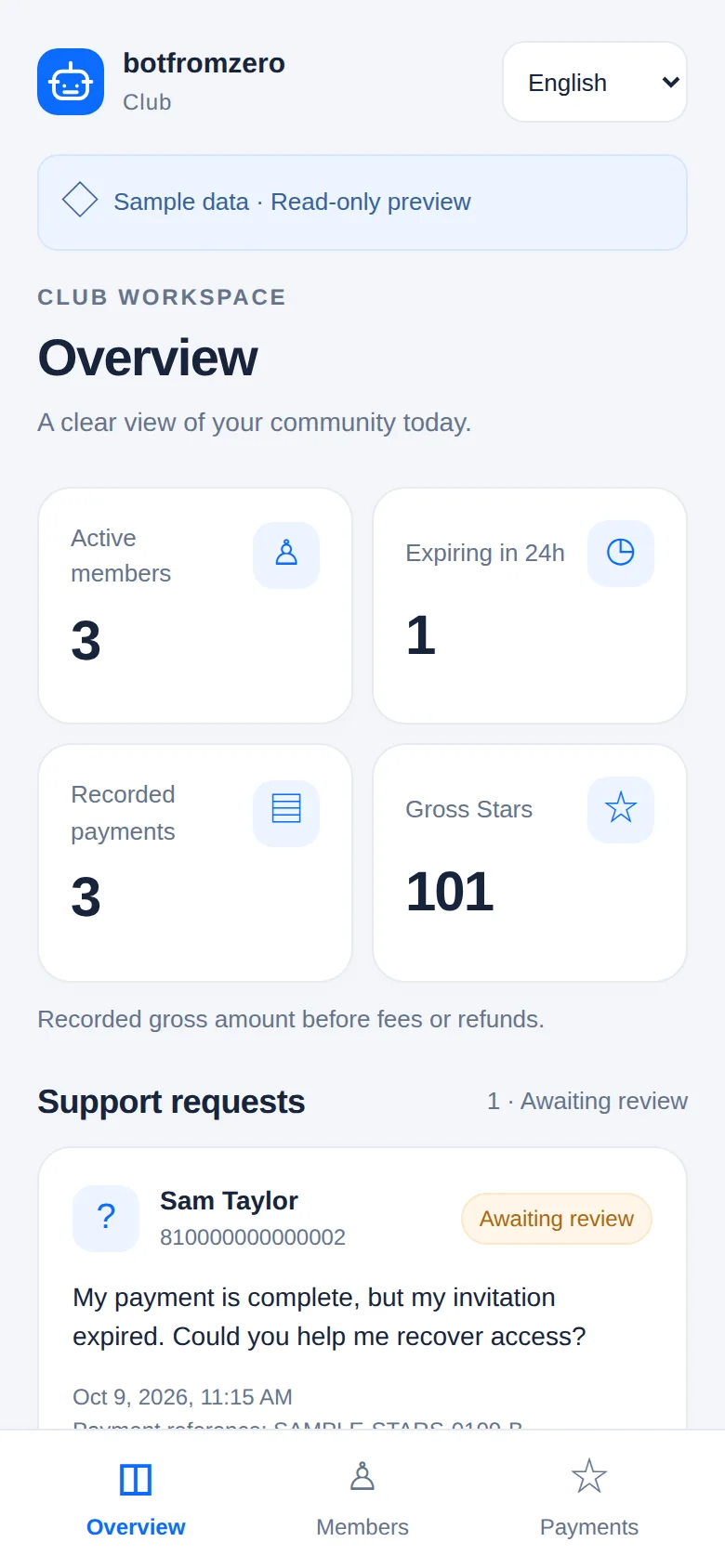
Task: Click the Awaiting review status badge
Action: point(557,1219)
